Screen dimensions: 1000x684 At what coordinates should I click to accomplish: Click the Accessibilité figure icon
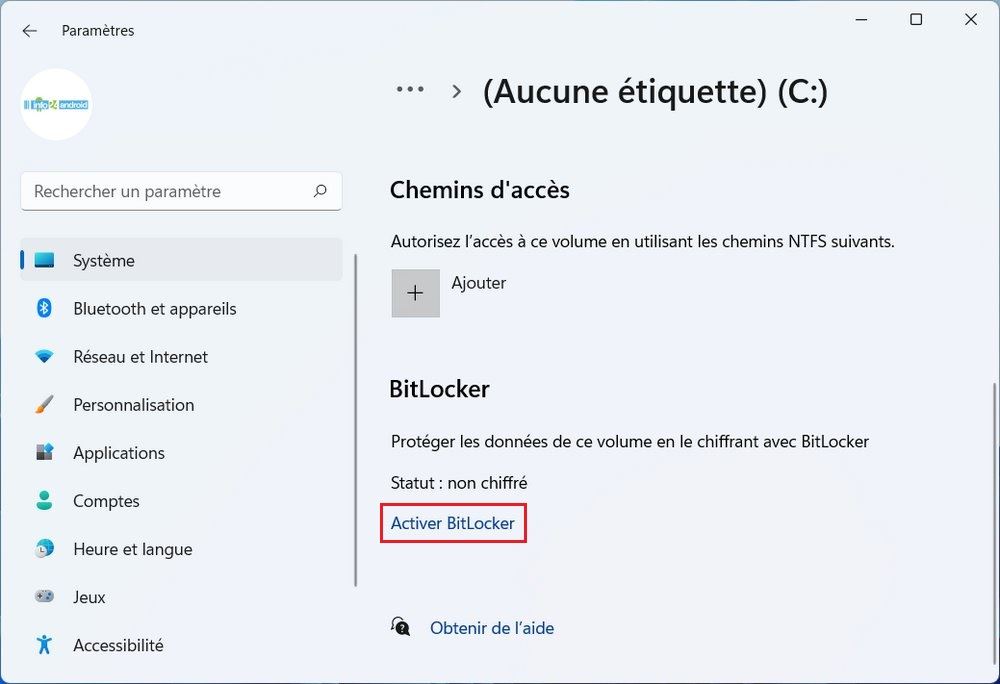click(44, 645)
